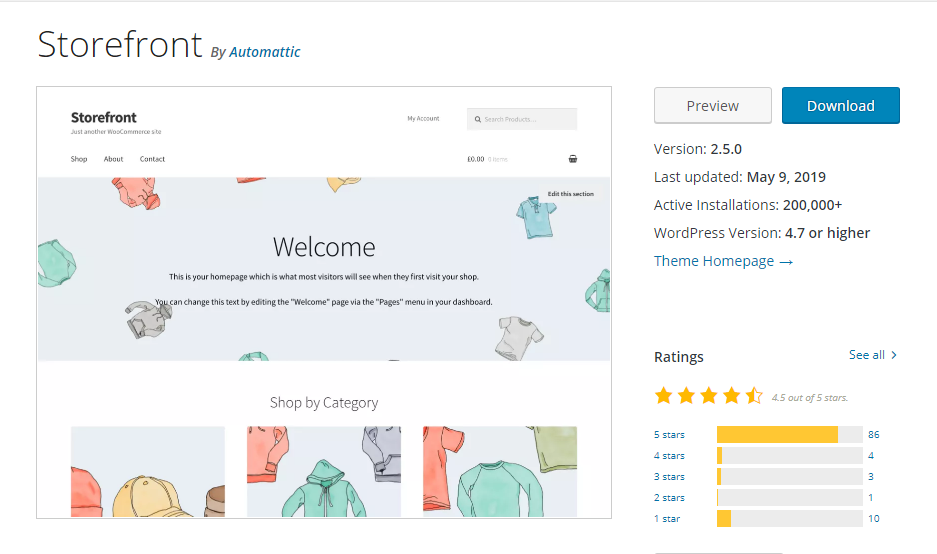Open the 4 stars reviews link

[669, 456]
